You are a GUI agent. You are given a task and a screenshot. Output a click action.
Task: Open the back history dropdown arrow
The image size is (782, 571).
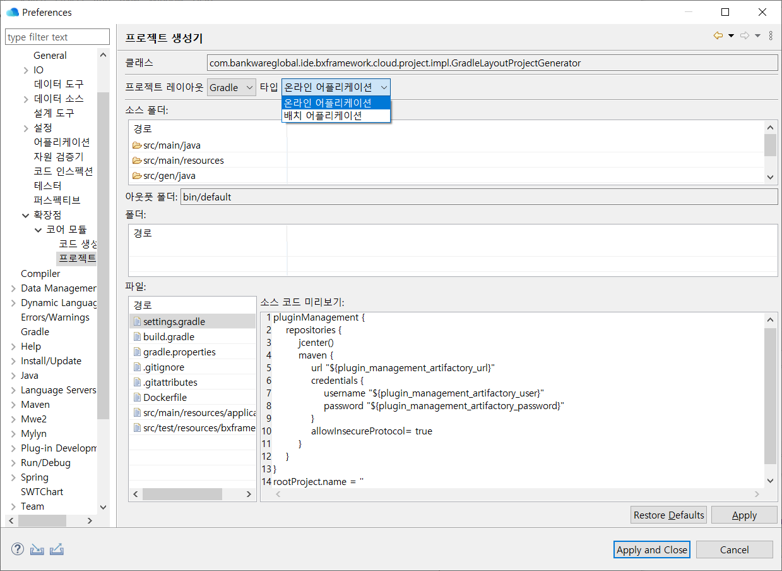731,36
